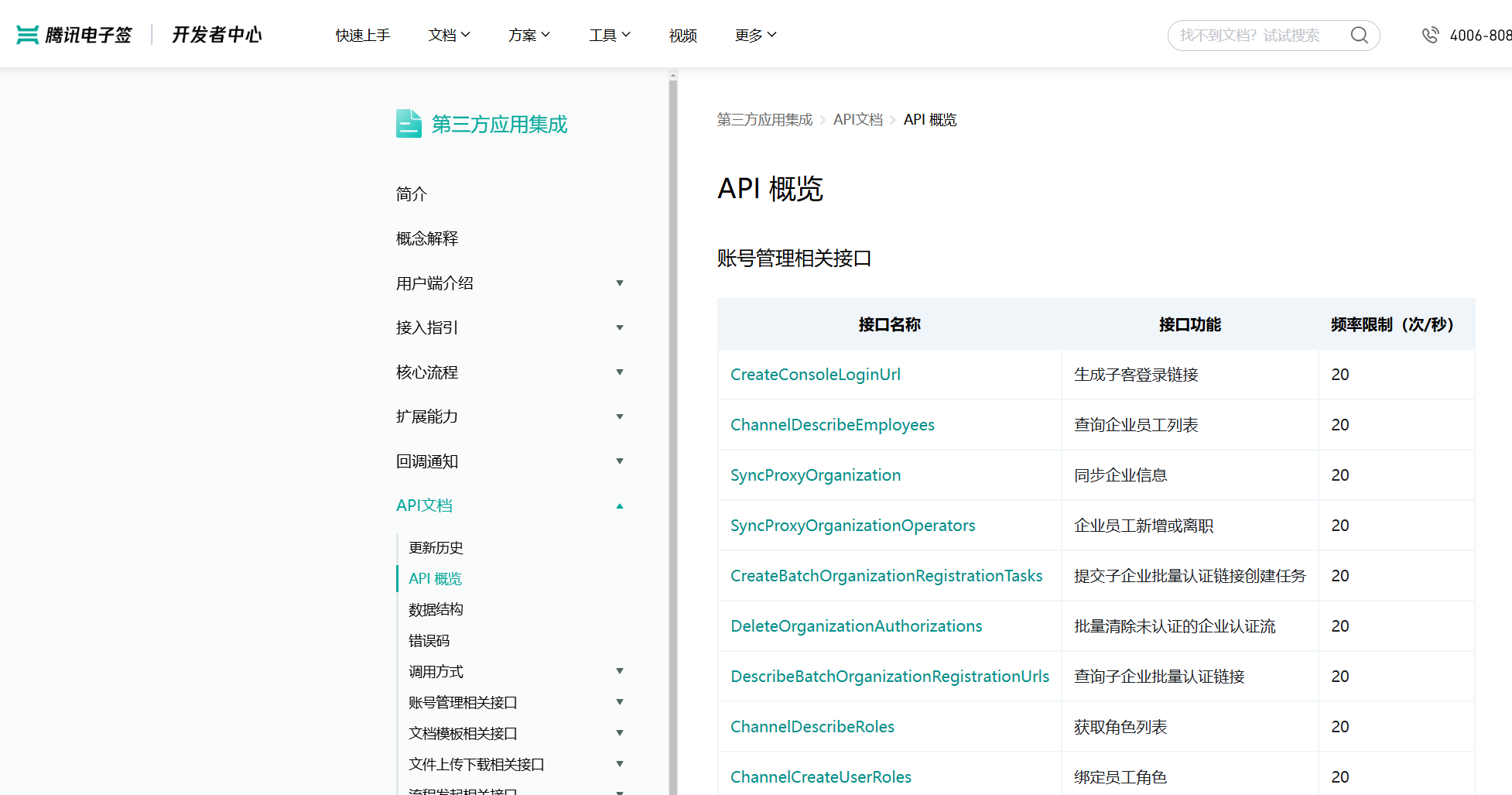Open 快速上手 in top navigation

363,35
